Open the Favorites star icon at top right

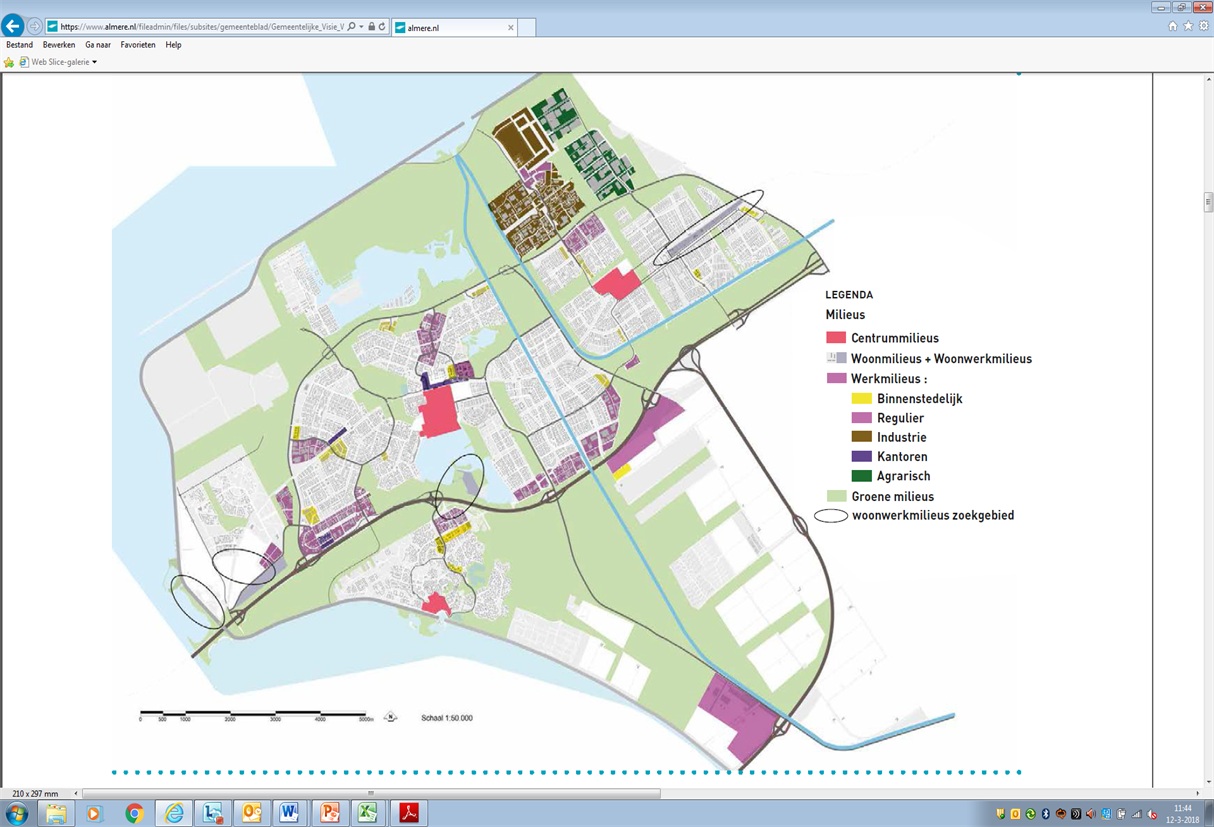coord(1188,26)
